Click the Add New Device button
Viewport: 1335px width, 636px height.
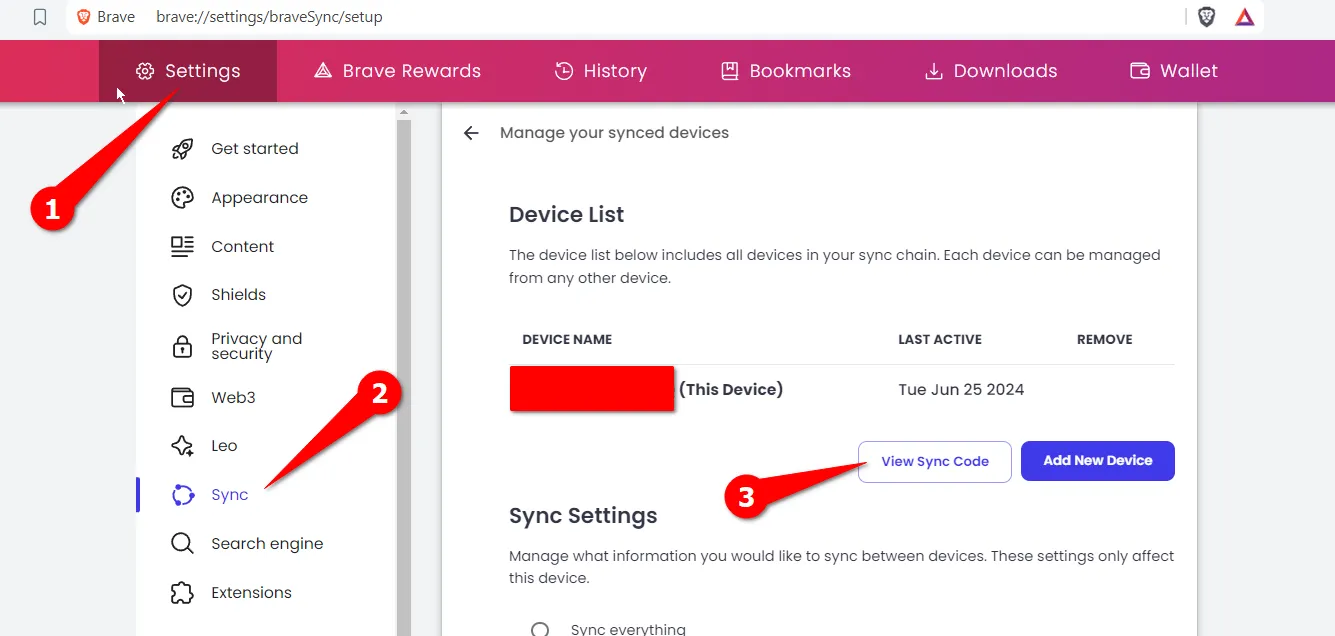[x=1098, y=461]
